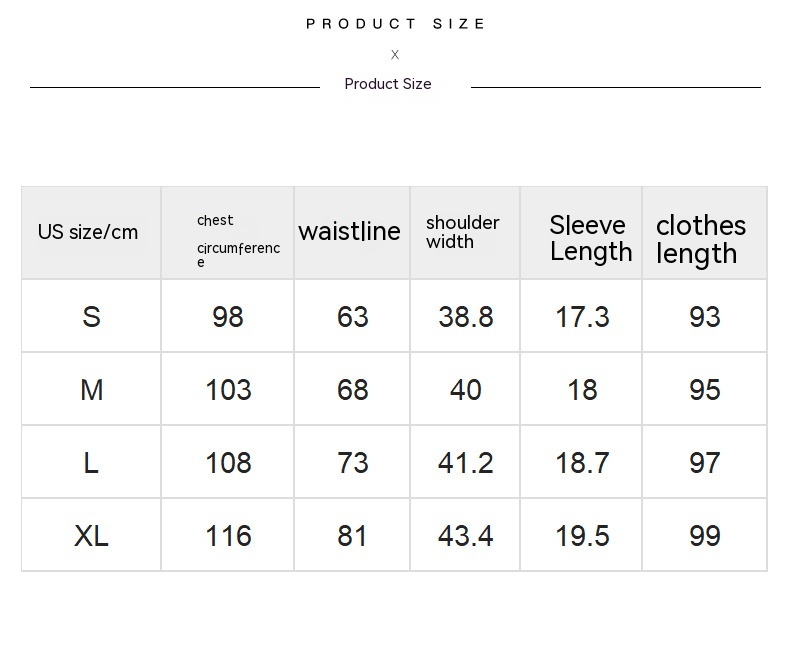Click the small X below the title
This screenshot has width=790, height=666.
[395, 55]
